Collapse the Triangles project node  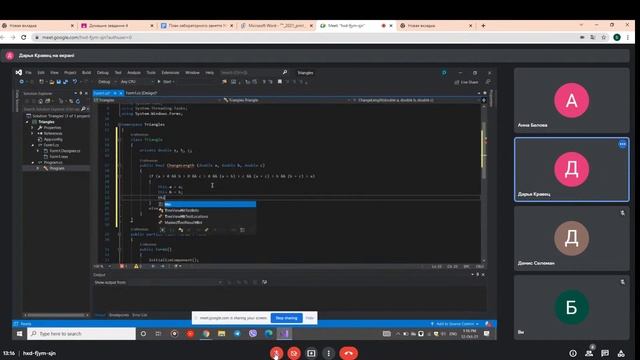[27, 122]
